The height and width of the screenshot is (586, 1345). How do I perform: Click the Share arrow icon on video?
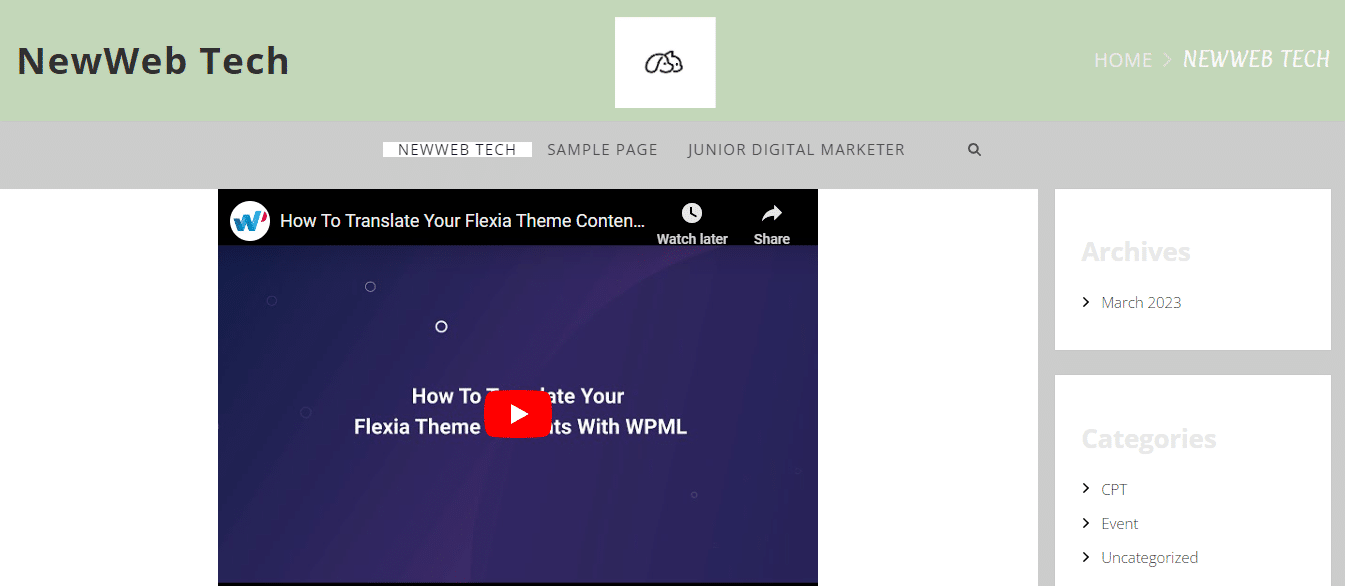click(772, 213)
